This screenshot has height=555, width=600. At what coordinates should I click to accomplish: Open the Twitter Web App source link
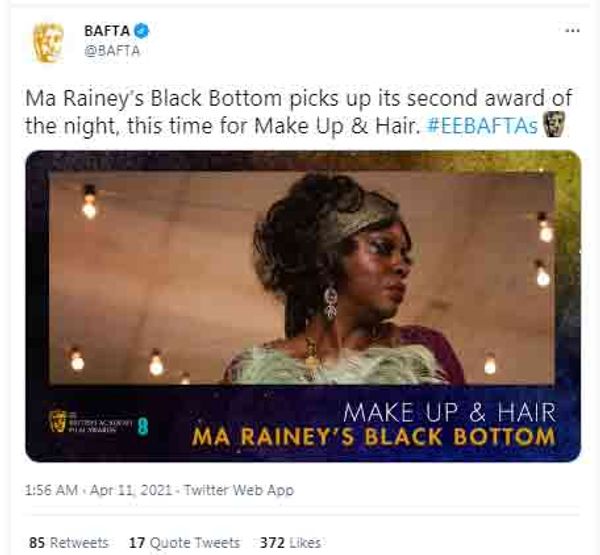(239, 490)
